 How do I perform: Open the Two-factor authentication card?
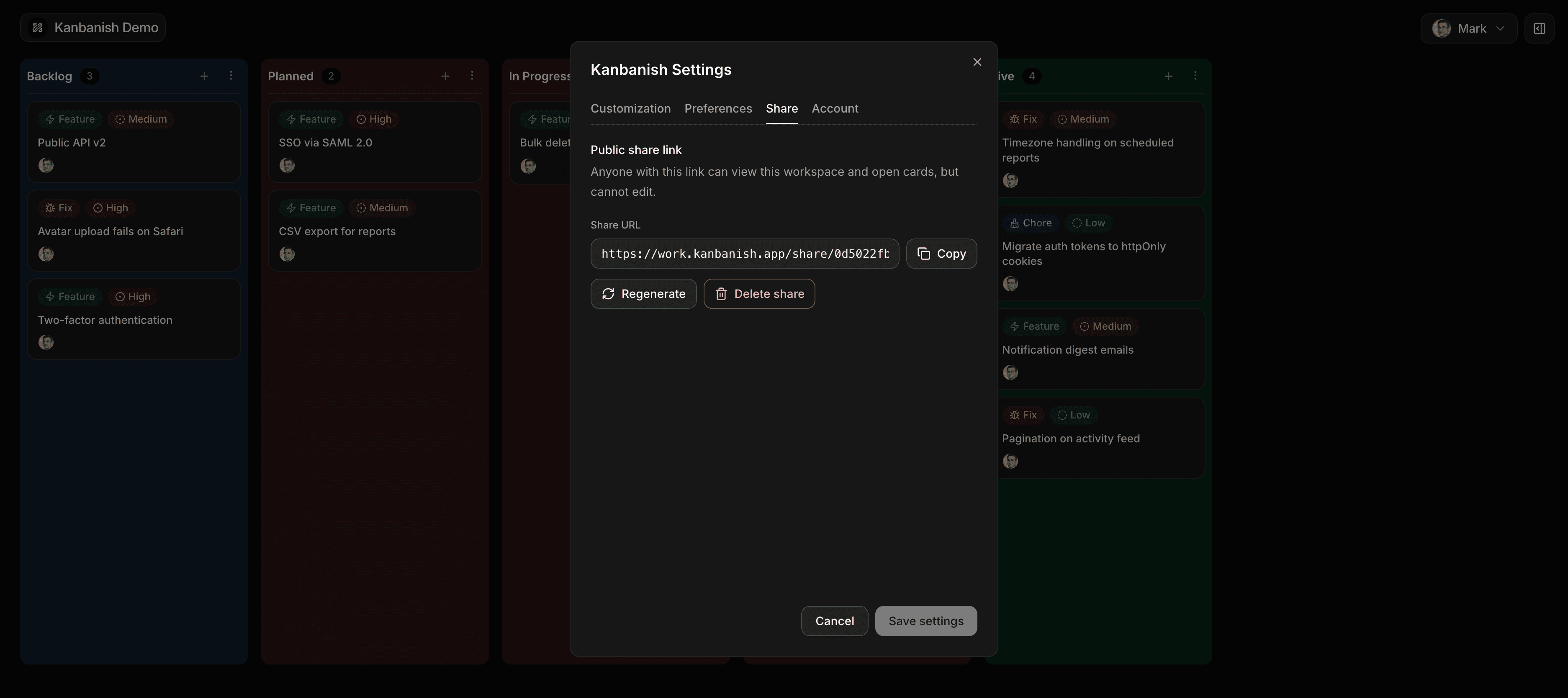[133, 319]
